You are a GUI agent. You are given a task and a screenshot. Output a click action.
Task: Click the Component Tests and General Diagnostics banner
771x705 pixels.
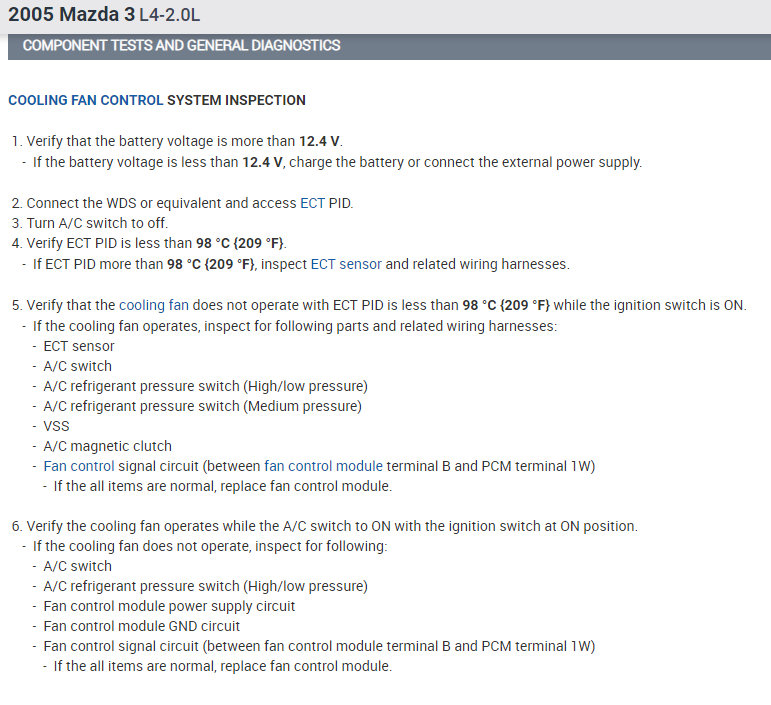[181, 45]
